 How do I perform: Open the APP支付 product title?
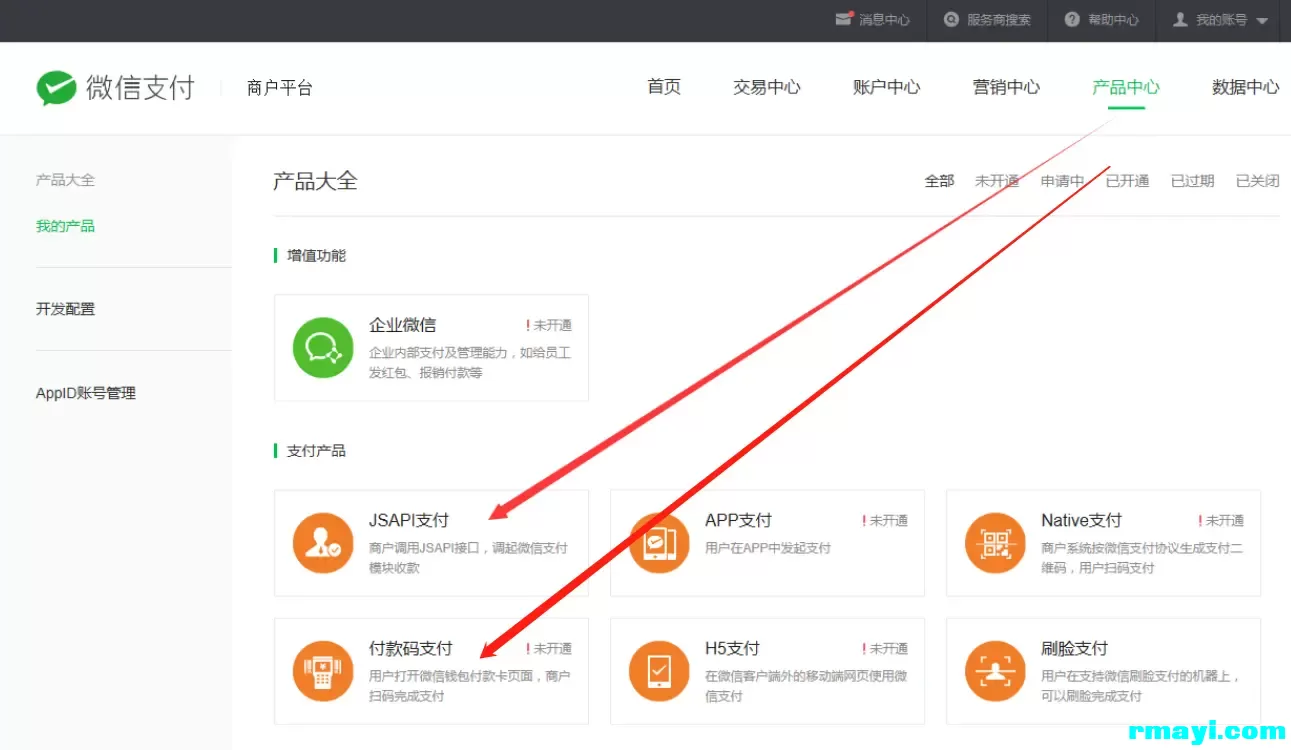(x=738, y=520)
